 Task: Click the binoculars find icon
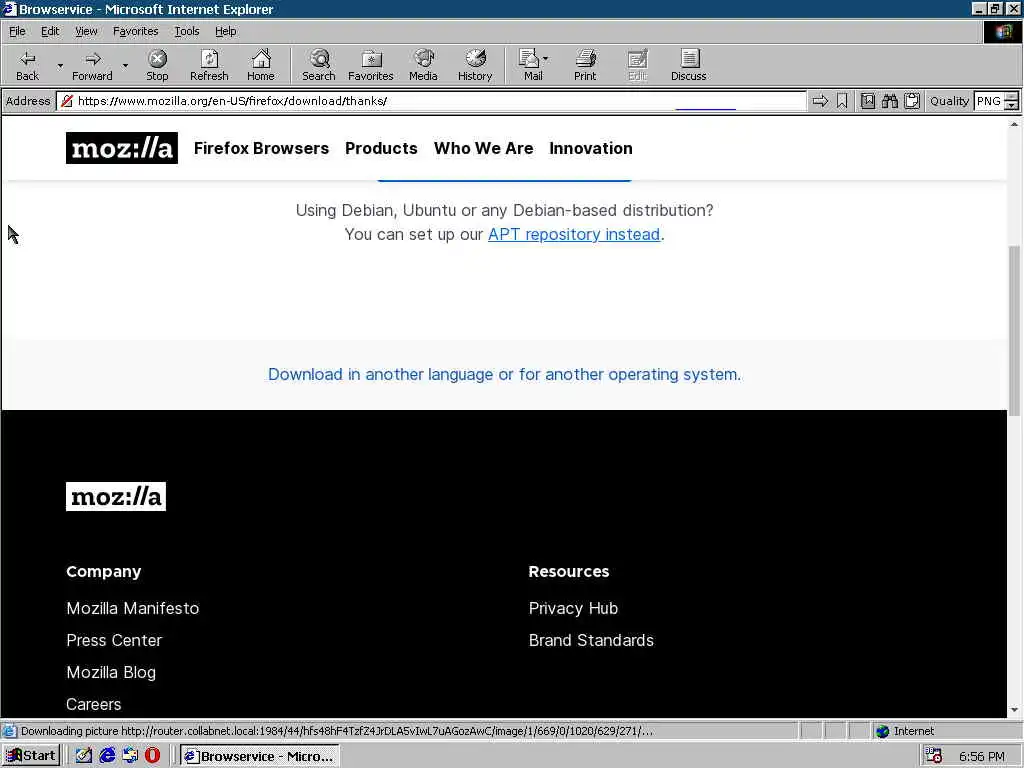(889, 101)
